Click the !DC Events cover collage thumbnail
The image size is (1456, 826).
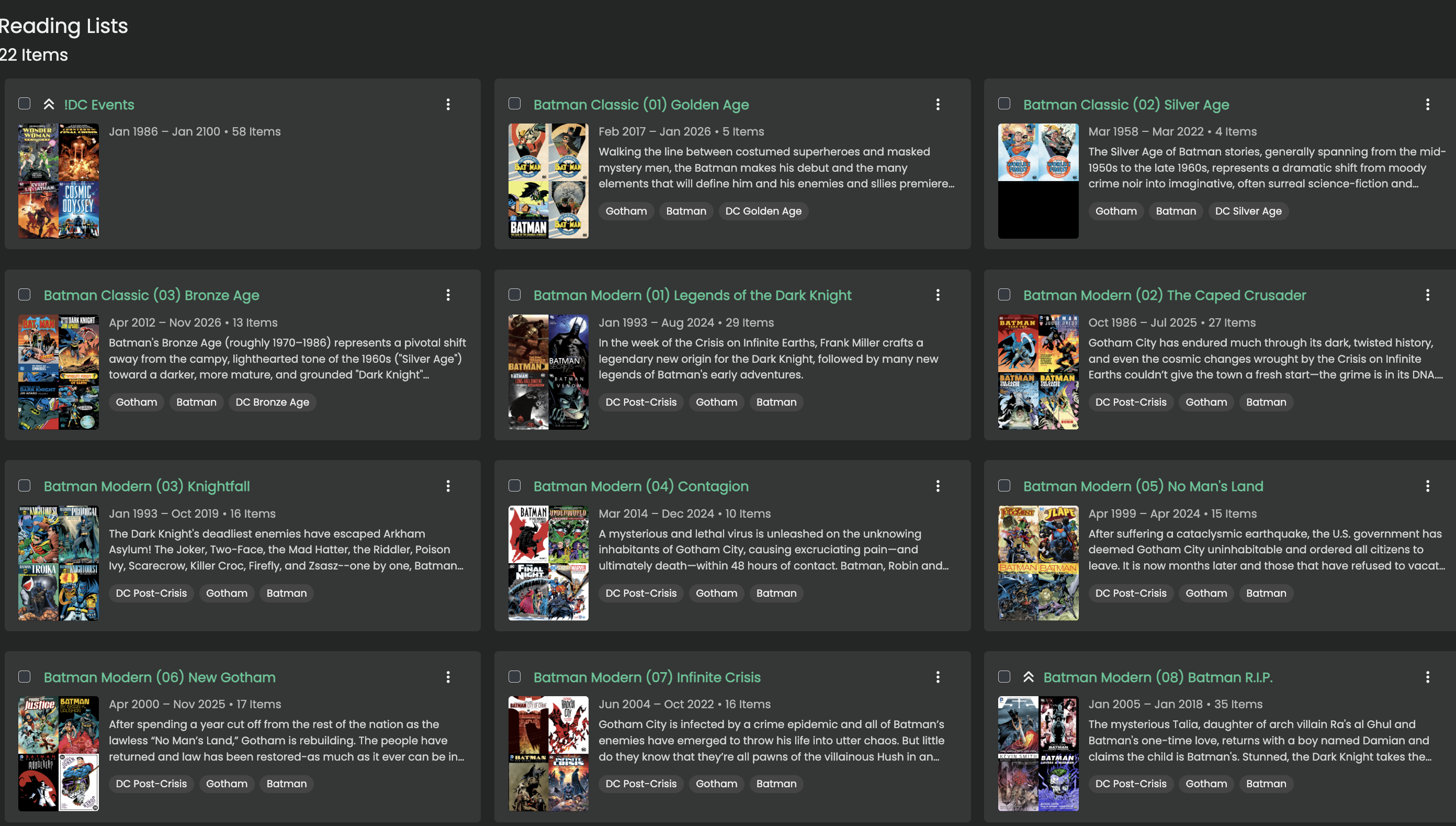click(x=59, y=181)
